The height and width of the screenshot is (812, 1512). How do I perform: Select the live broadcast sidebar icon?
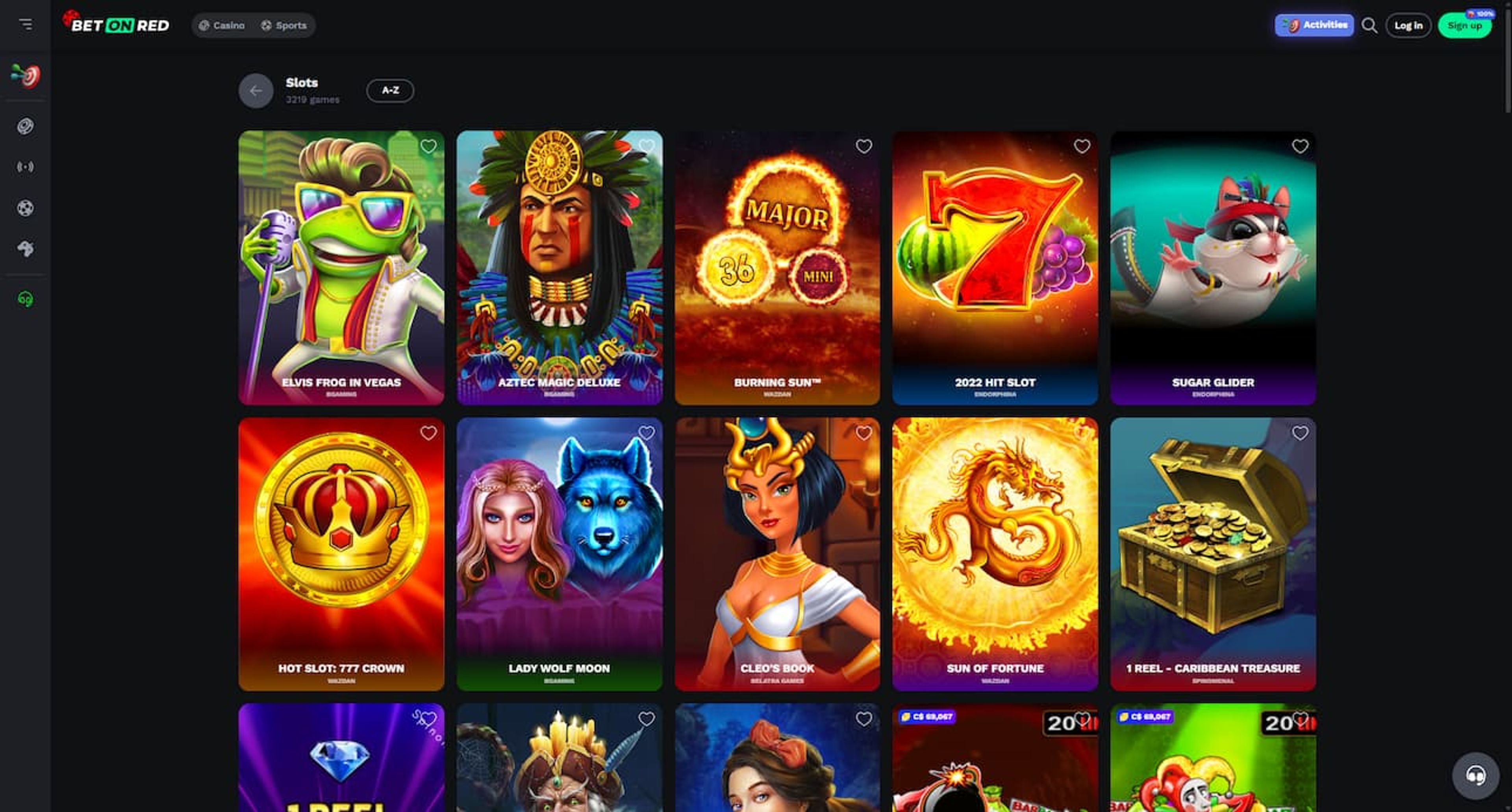click(25, 167)
